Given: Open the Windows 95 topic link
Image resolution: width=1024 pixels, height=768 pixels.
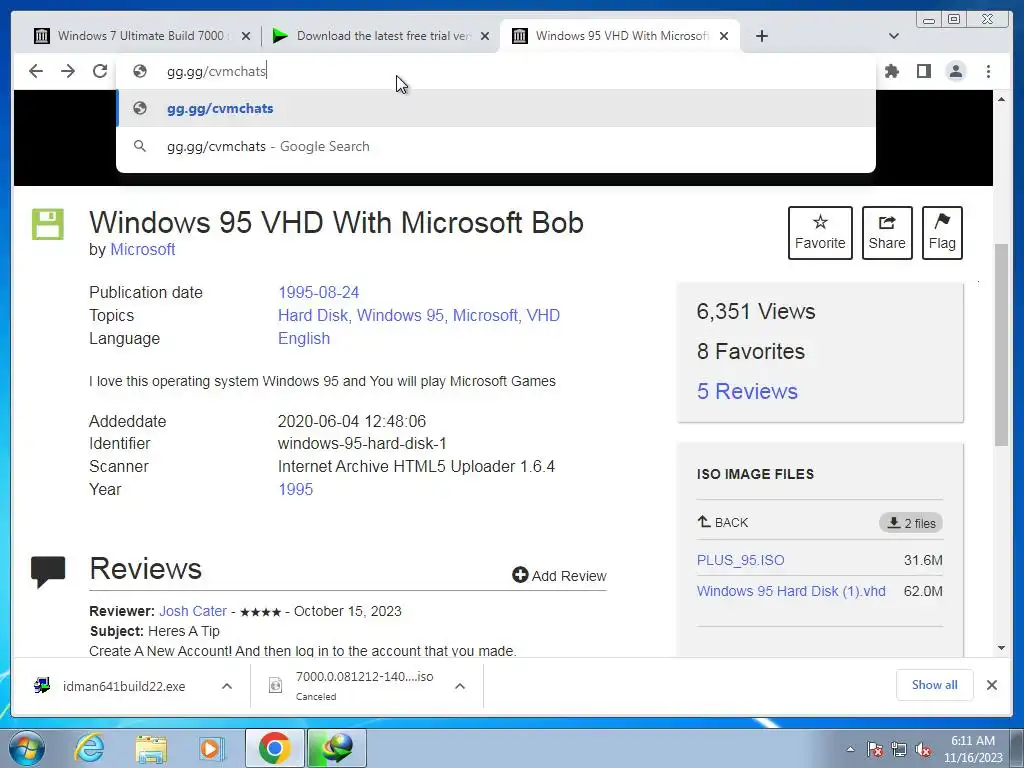Looking at the screenshot, I should 402,315.
